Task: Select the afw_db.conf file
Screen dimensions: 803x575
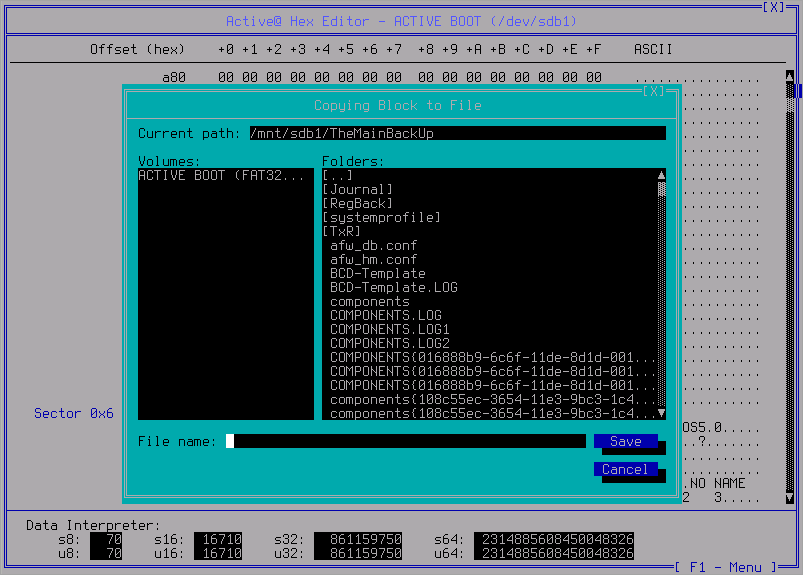Action: (373, 245)
